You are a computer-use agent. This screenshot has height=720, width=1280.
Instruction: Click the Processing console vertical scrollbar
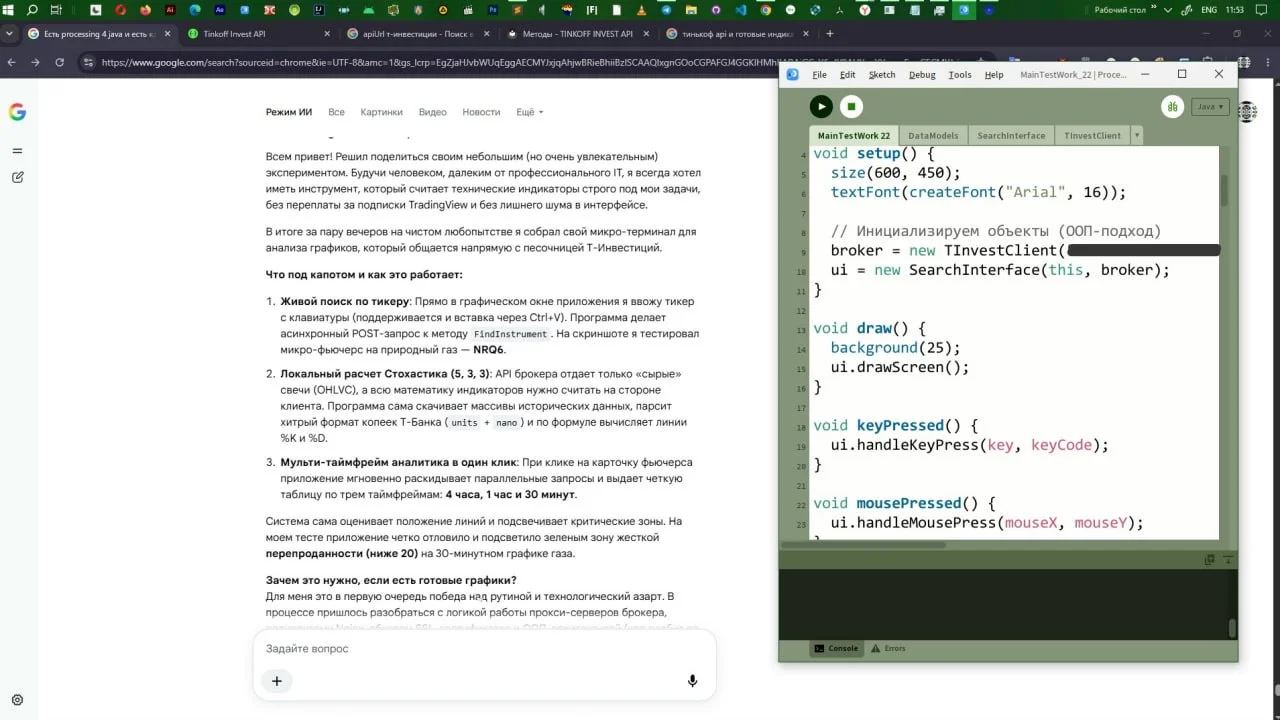pyautogui.click(x=1232, y=628)
